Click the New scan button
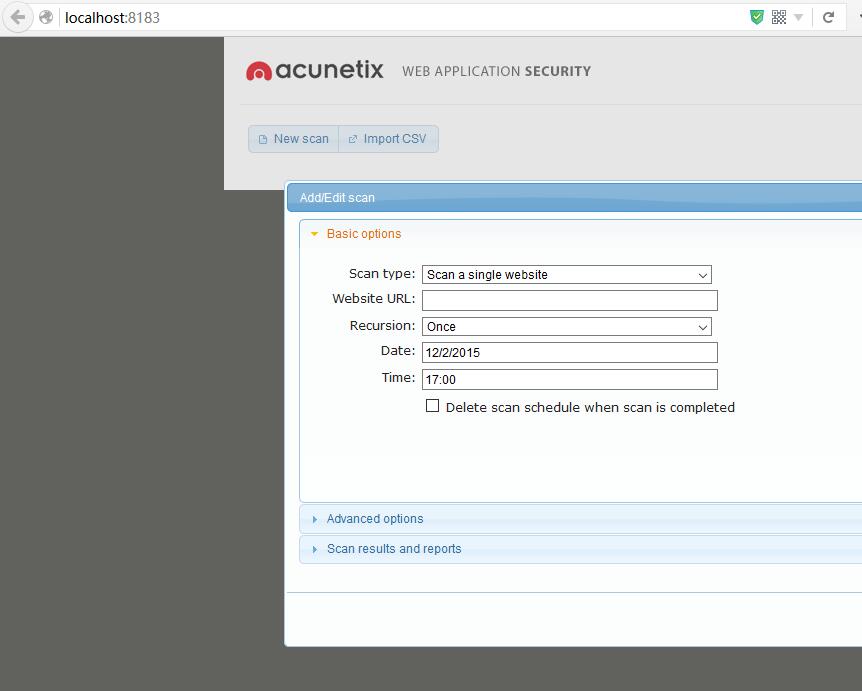The height and width of the screenshot is (691, 862). point(293,139)
